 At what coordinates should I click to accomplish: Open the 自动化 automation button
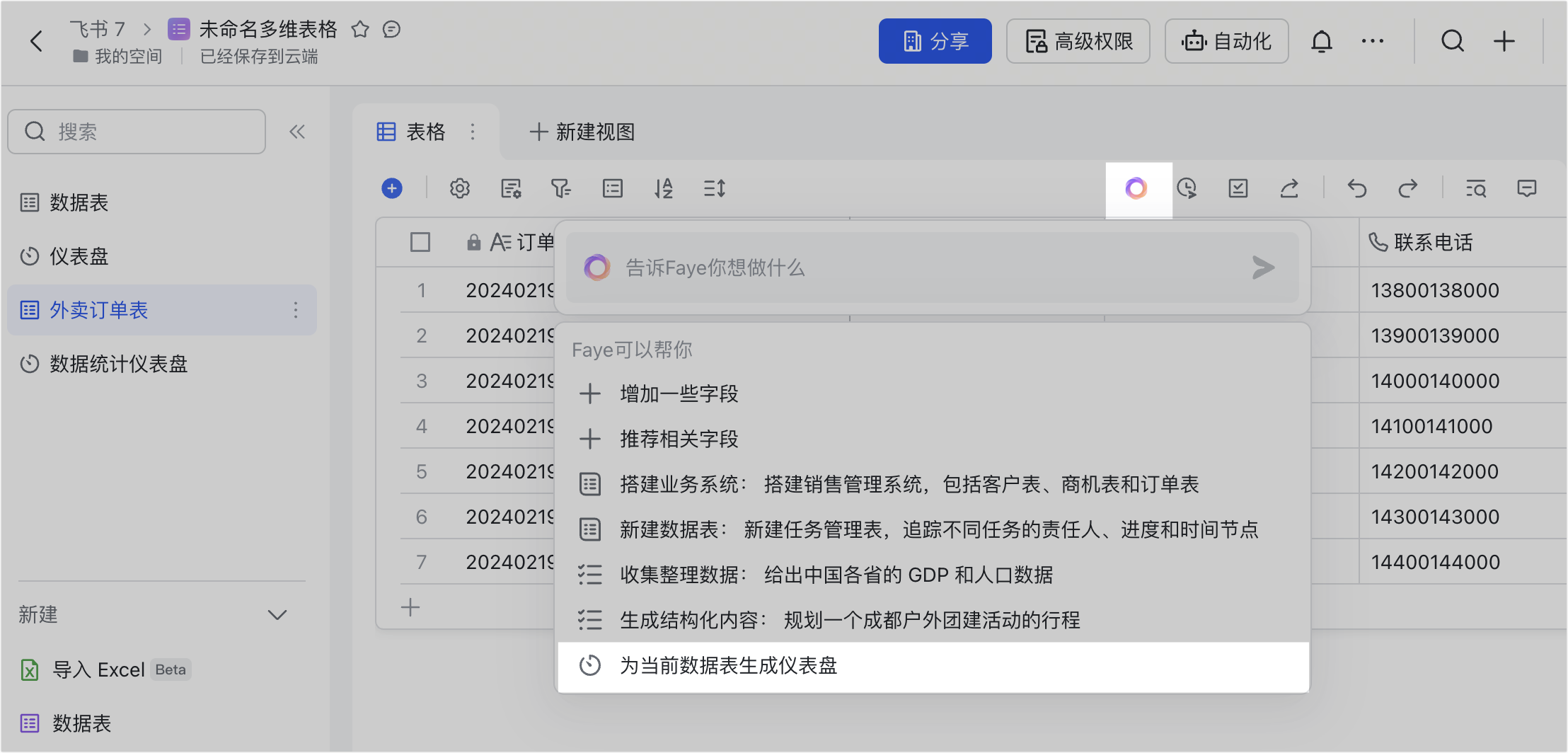pyautogui.click(x=1226, y=41)
